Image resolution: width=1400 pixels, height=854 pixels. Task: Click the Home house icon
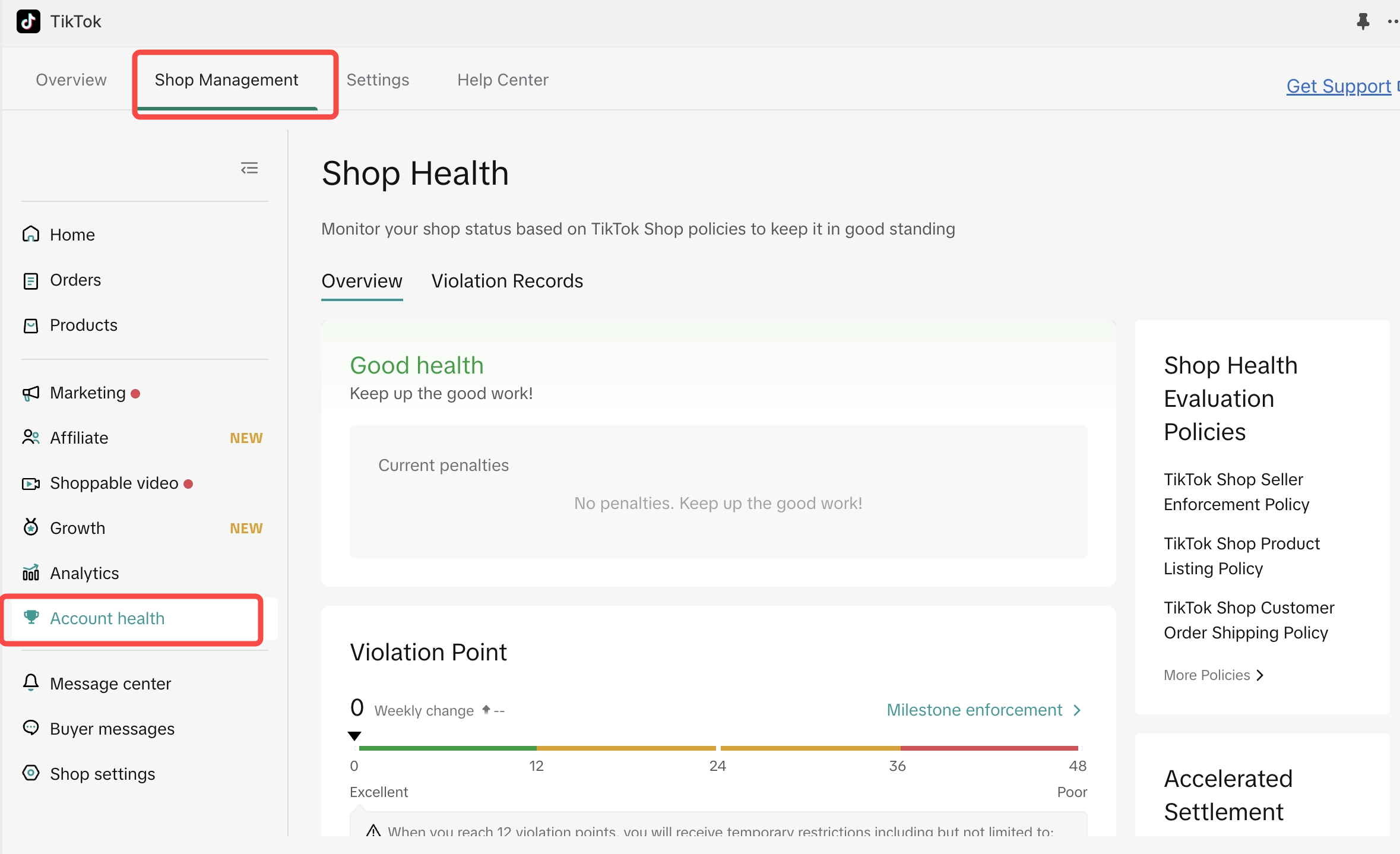click(x=31, y=235)
